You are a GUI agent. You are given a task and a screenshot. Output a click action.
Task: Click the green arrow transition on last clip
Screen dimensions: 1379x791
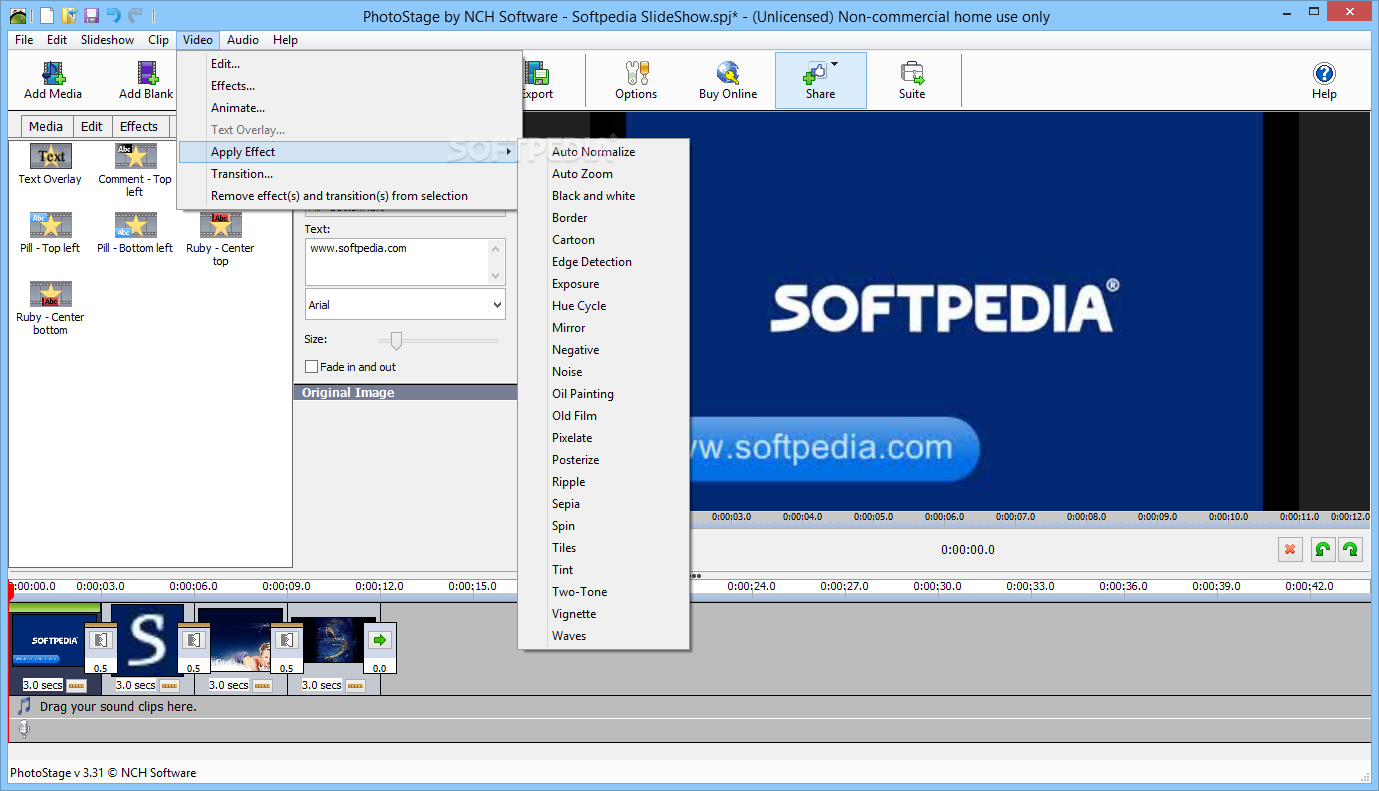tap(379, 640)
